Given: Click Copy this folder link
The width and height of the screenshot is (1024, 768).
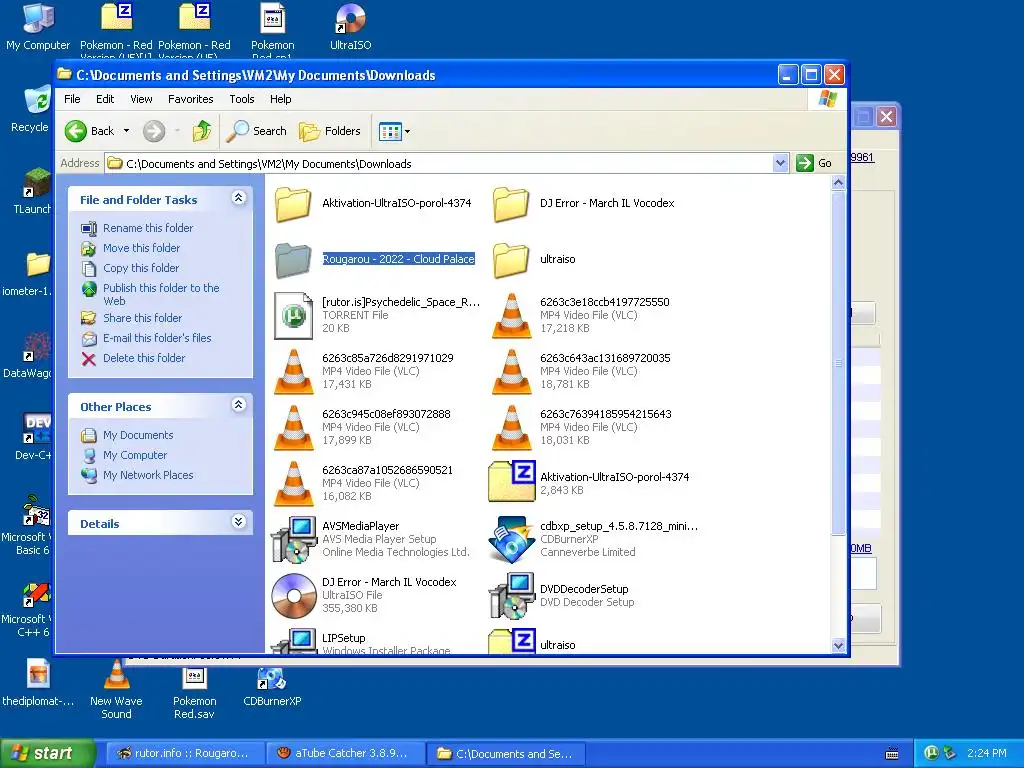Looking at the screenshot, I should pos(140,268).
